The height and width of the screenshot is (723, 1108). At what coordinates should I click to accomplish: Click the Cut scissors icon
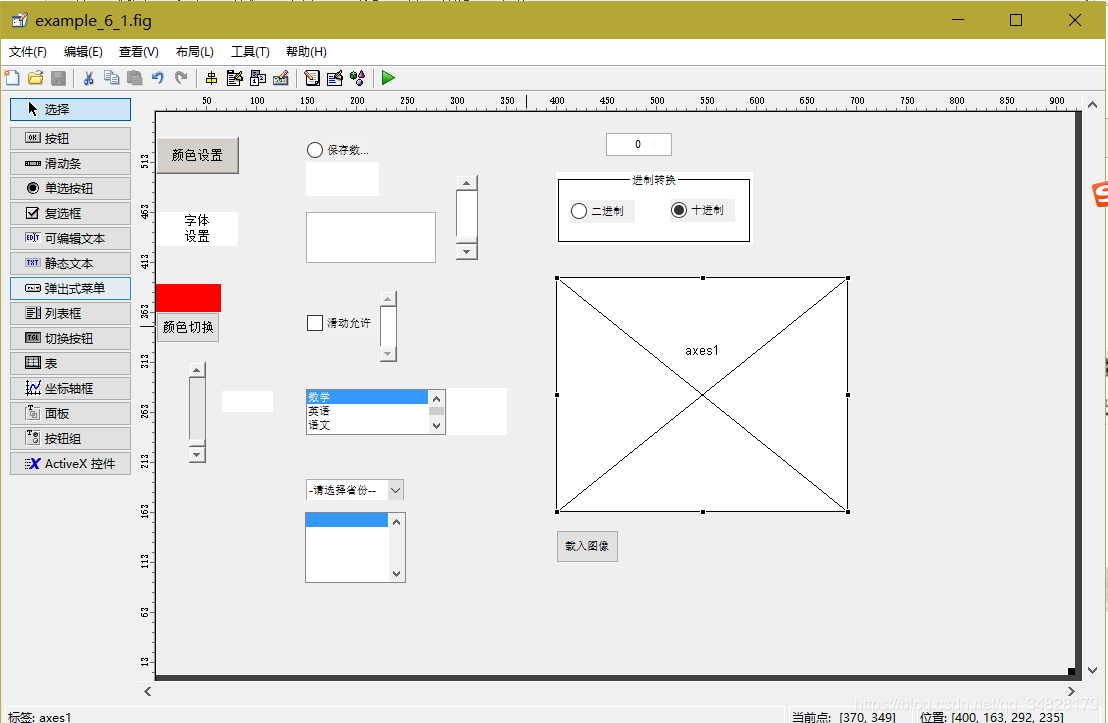coord(88,78)
